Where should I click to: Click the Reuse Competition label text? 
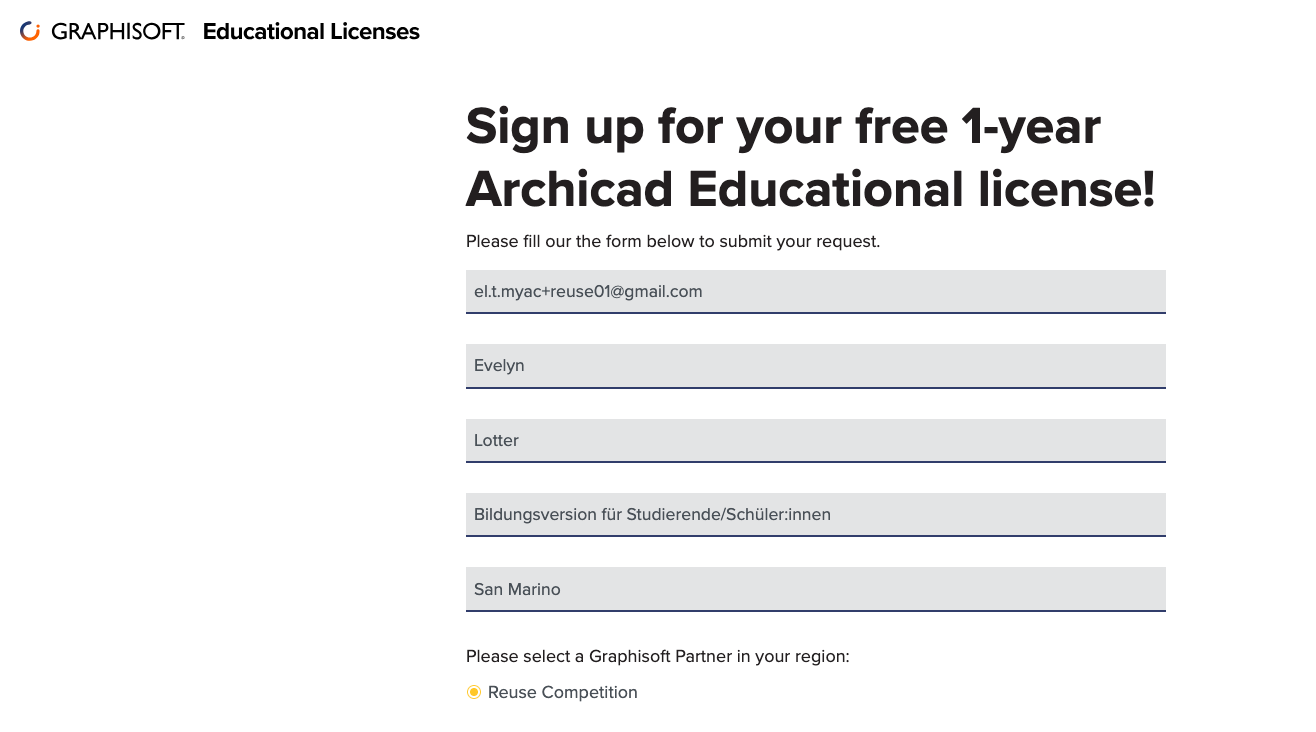pos(562,692)
